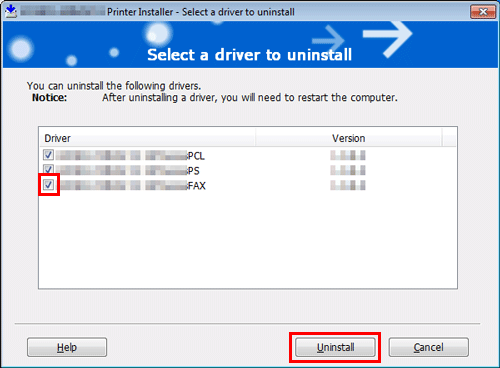Sort list by Version column header

coord(349,138)
